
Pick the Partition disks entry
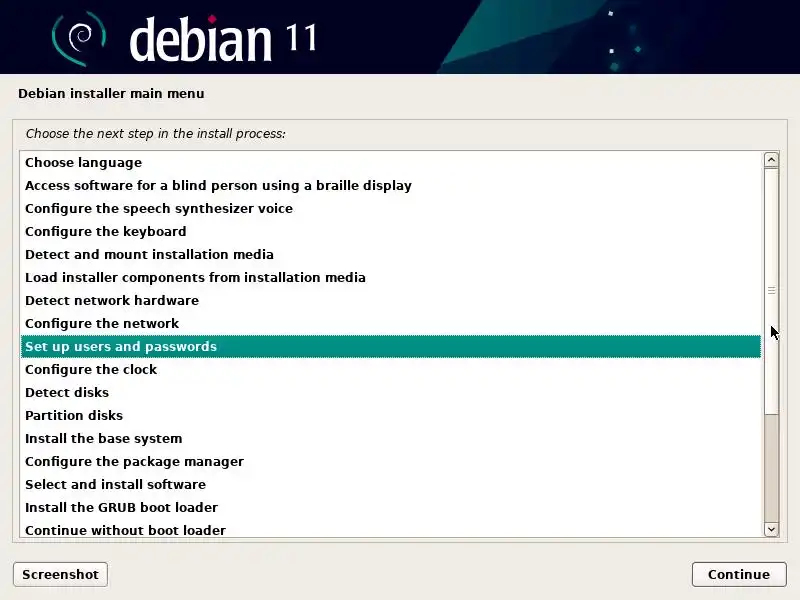coord(391,415)
